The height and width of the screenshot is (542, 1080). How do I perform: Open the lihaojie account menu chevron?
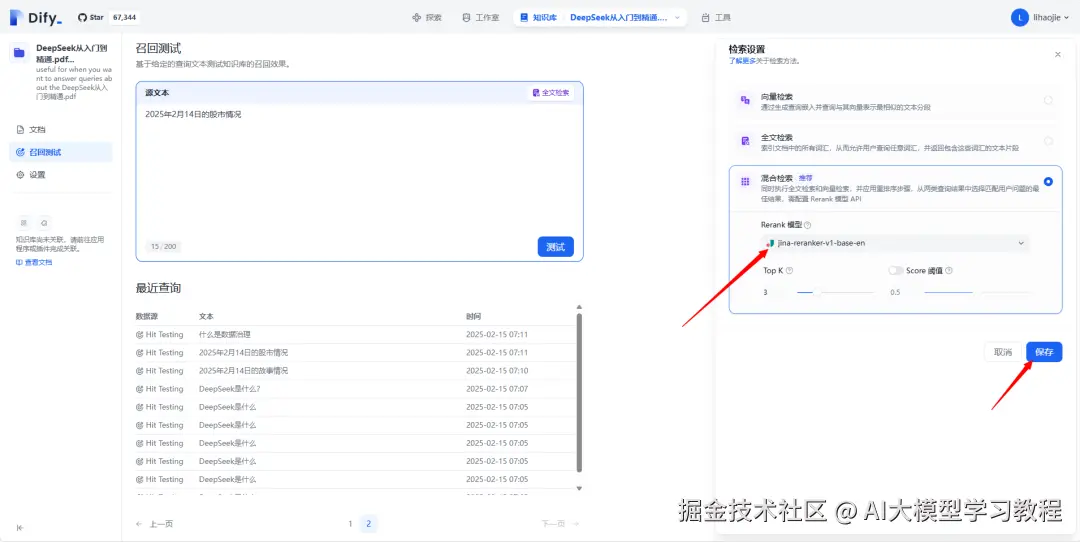coord(1066,19)
